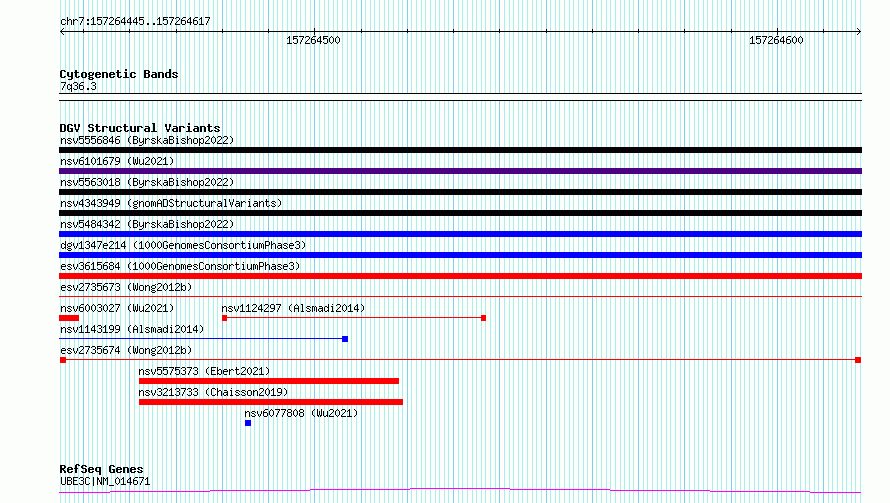The height and width of the screenshot is (503, 890).
Task: Open nsv1143199 (Alsmadi2014) variant label
Action: 132,329
